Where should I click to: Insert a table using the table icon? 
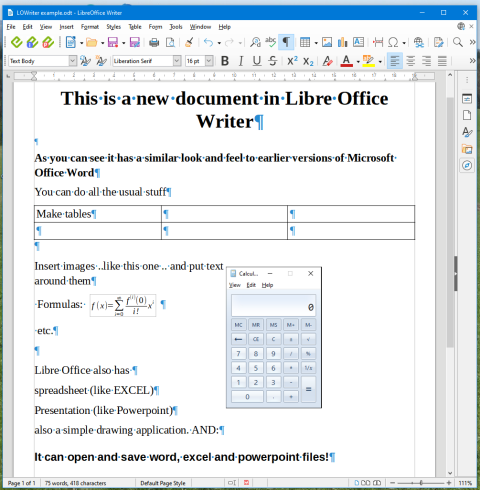305,42
